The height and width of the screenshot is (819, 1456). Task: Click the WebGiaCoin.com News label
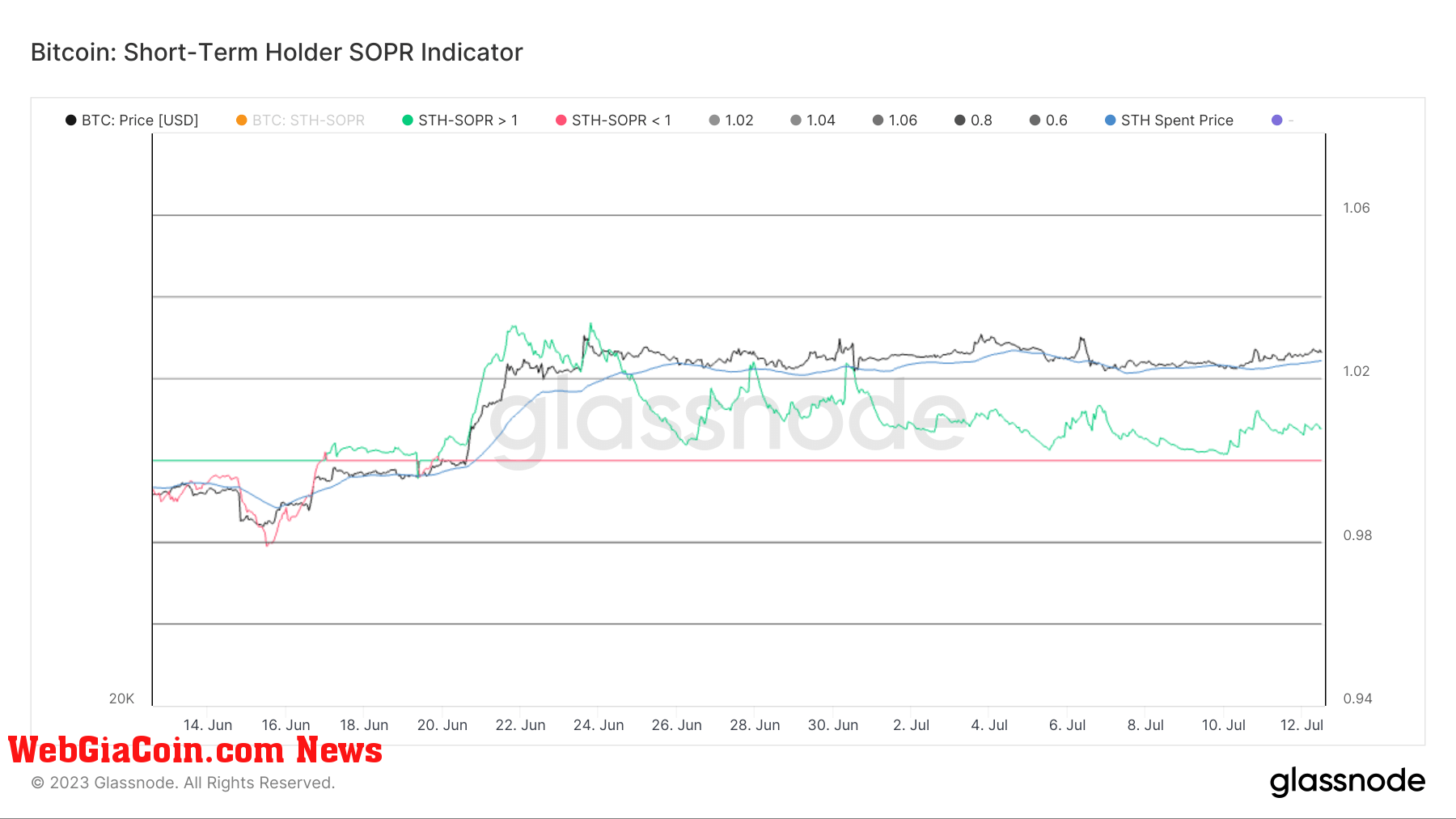[x=195, y=750]
